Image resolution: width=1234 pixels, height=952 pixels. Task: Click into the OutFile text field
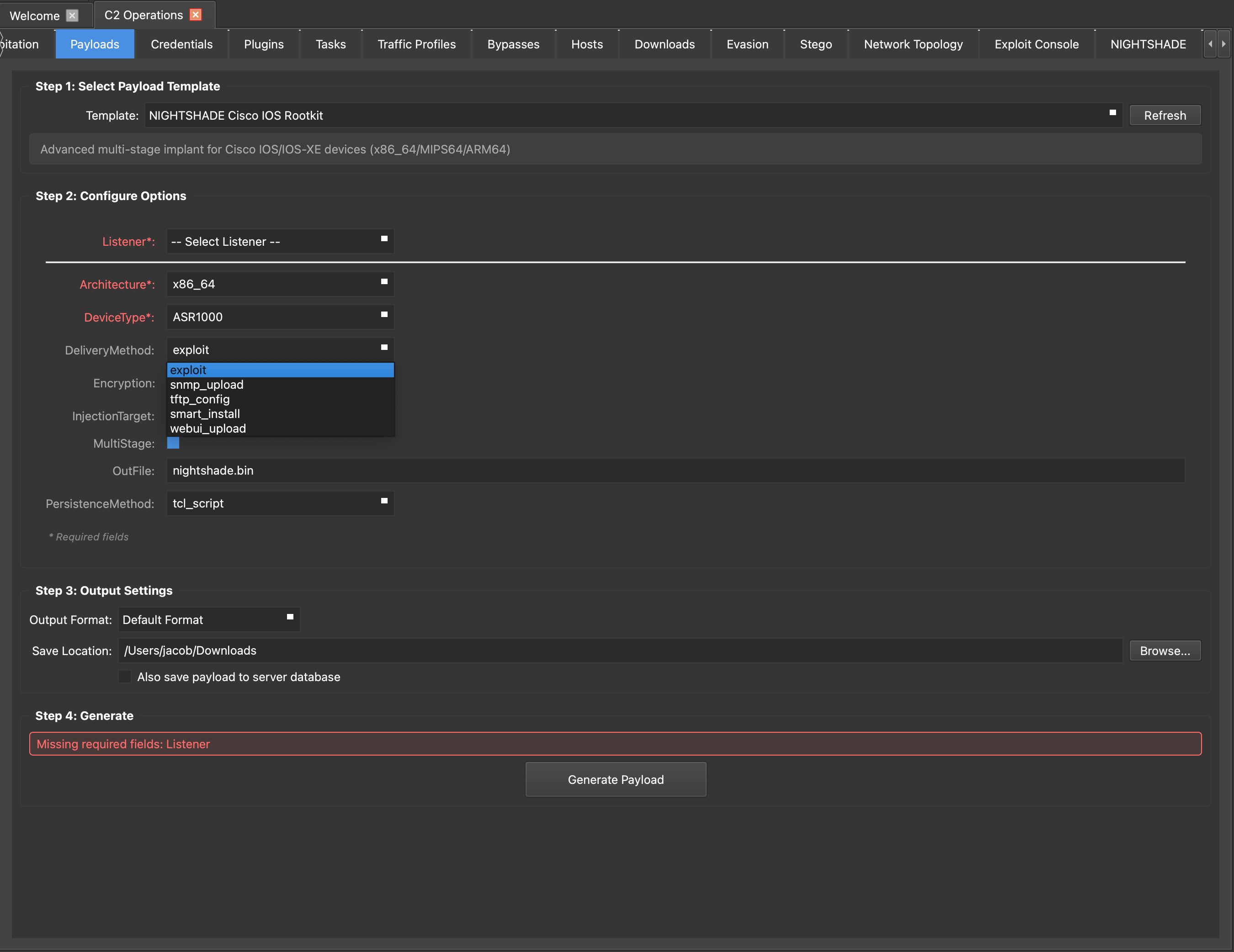[675, 471]
